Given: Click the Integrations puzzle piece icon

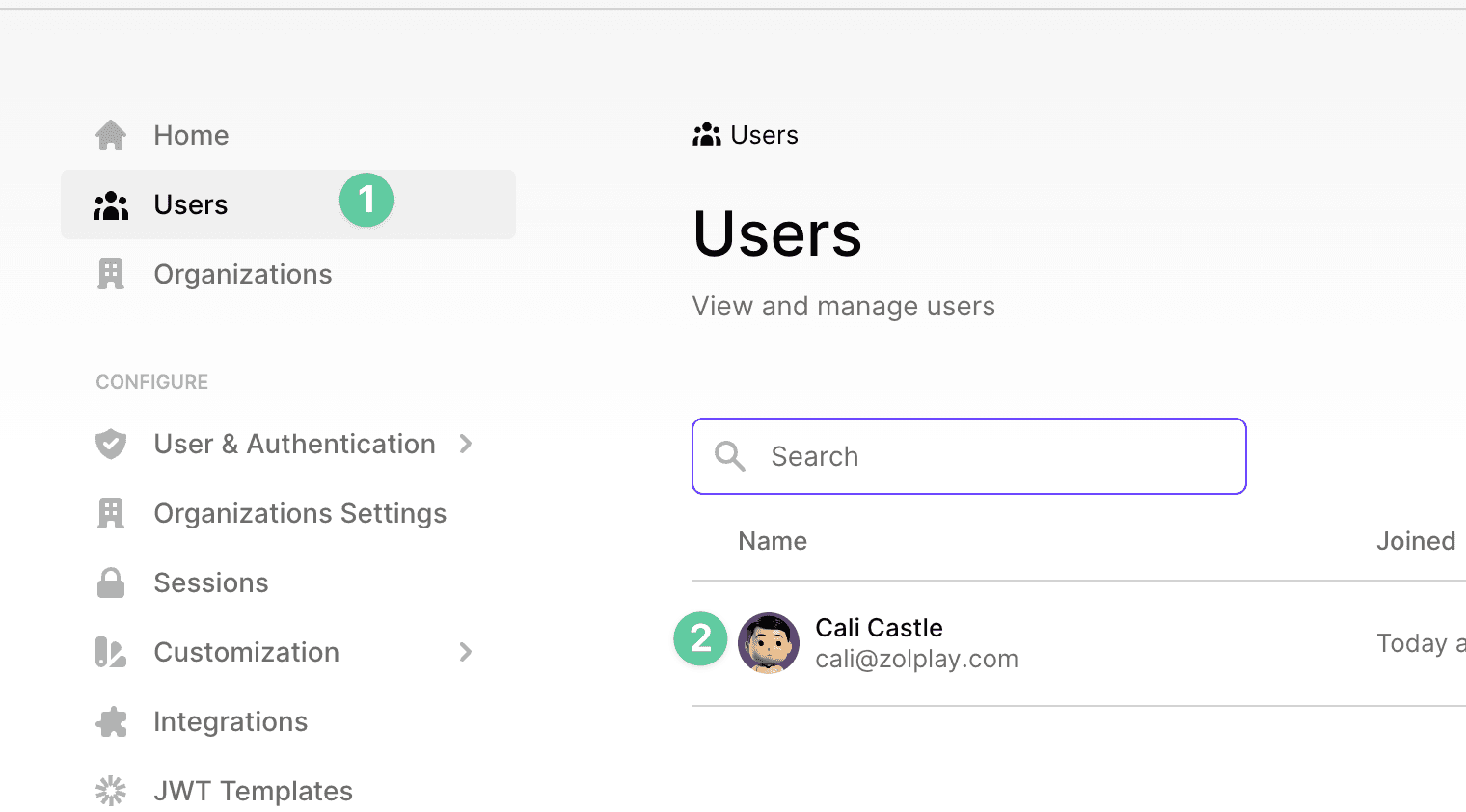Looking at the screenshot, I should coord(111,722).
